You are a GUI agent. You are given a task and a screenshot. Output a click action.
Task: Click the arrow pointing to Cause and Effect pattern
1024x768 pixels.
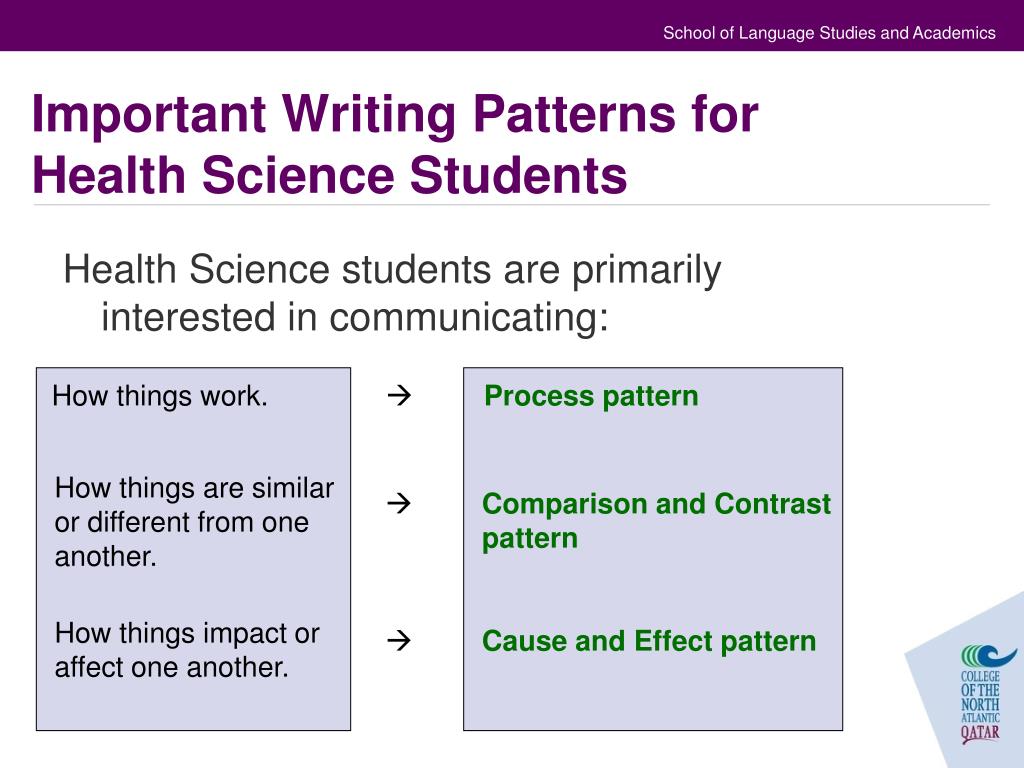tap(398, 640)
